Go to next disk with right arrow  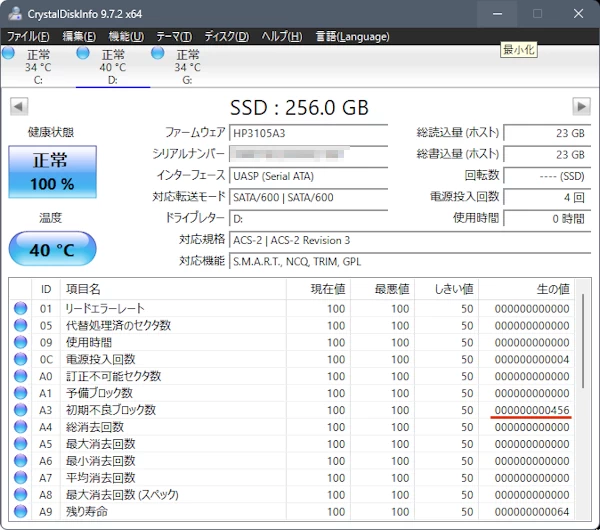click(581, 106)
